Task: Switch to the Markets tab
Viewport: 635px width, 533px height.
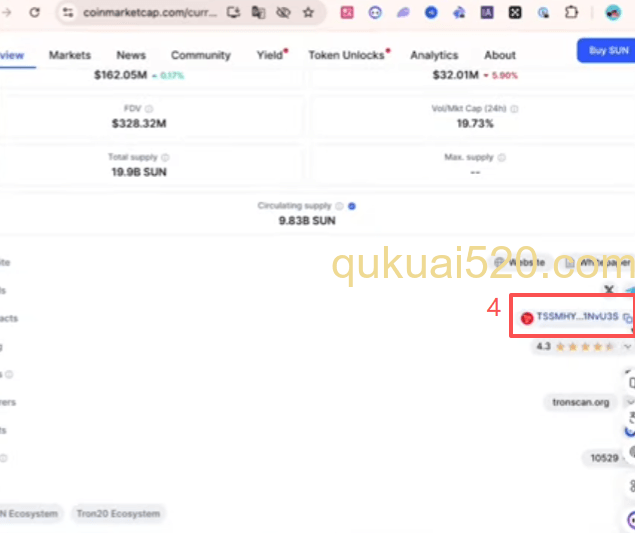Action: pos(70,55)
